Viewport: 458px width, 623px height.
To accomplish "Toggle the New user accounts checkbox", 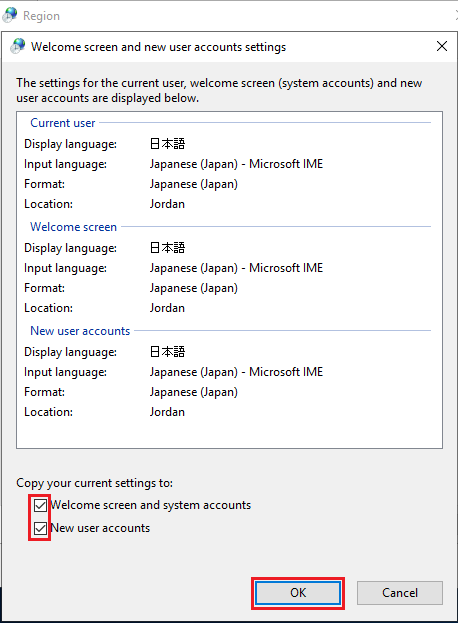I will [40, 528].
